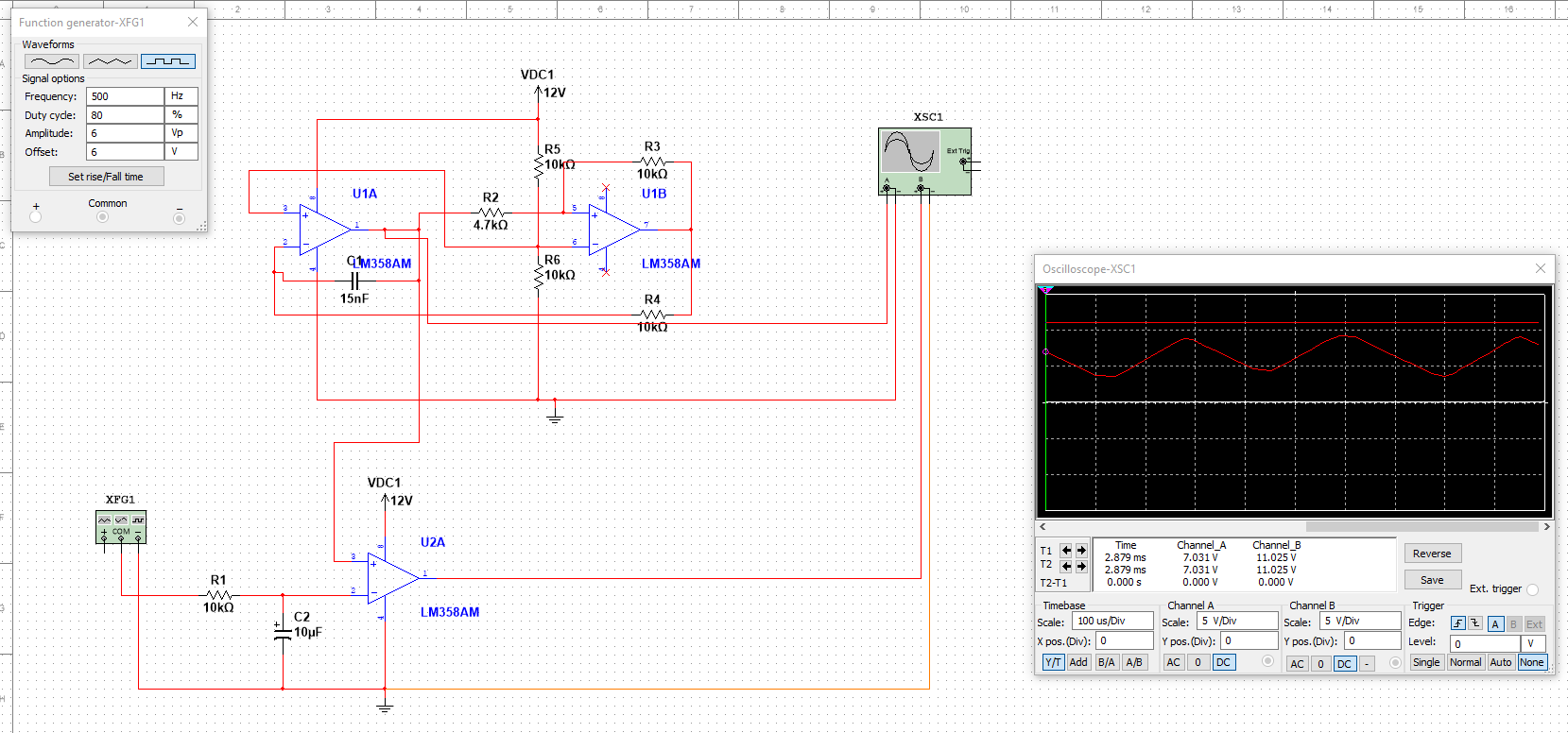Choose rising edge trigger icon
The width and height of the screenshot is (1568, 733).
tap(1457, 623)
